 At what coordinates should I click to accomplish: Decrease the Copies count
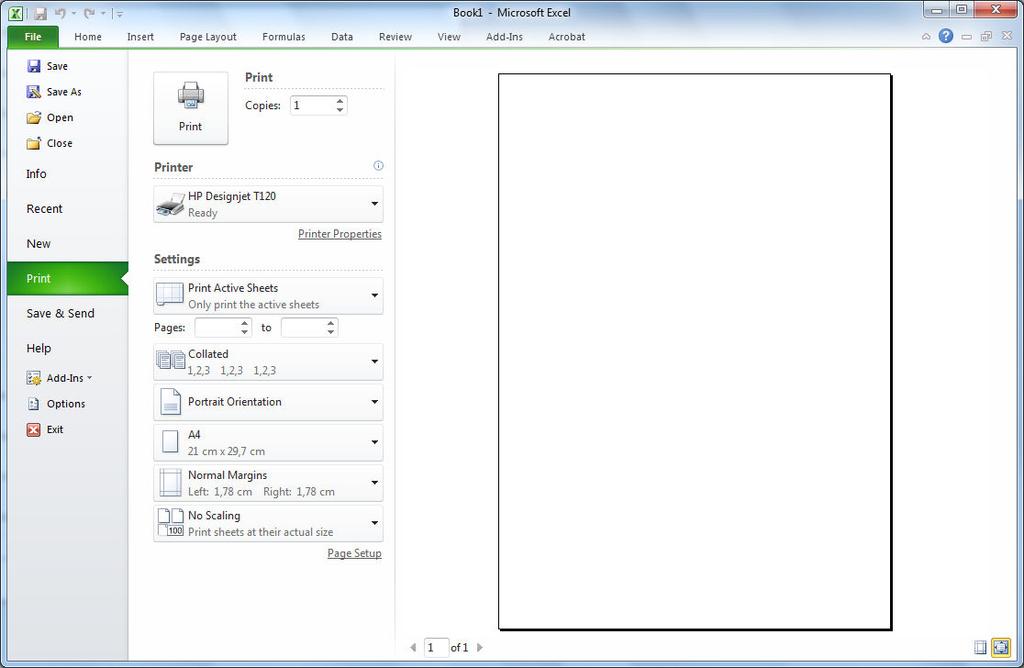340,110
